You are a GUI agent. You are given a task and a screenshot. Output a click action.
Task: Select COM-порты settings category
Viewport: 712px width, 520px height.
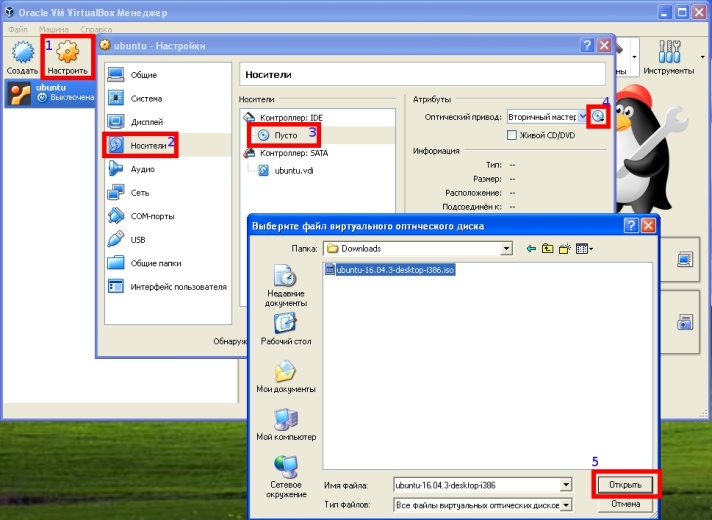(x=168, y=216)
